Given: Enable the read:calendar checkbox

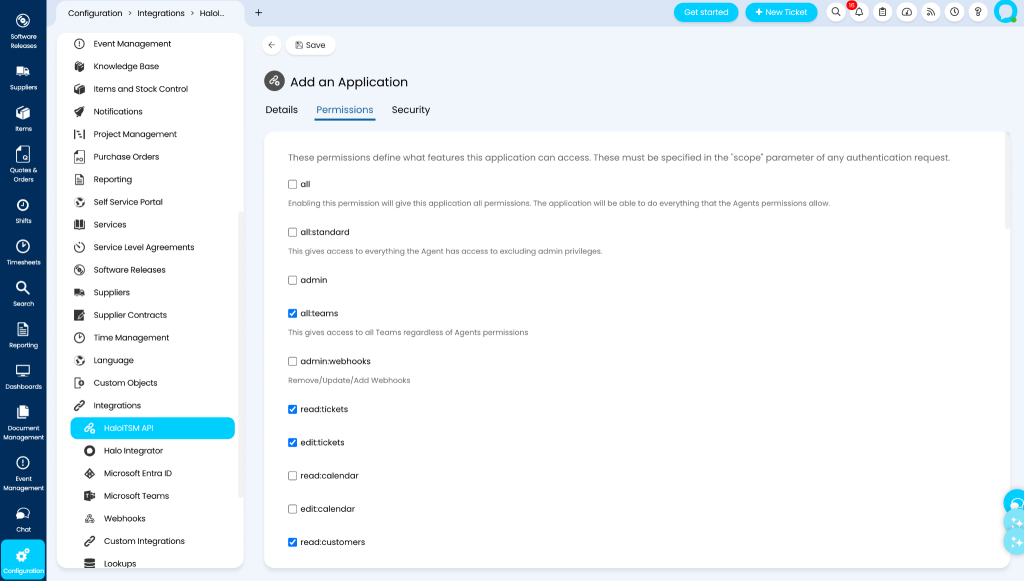Looking at the screenshot, I should pyautogui.click(x=293, y=476).
